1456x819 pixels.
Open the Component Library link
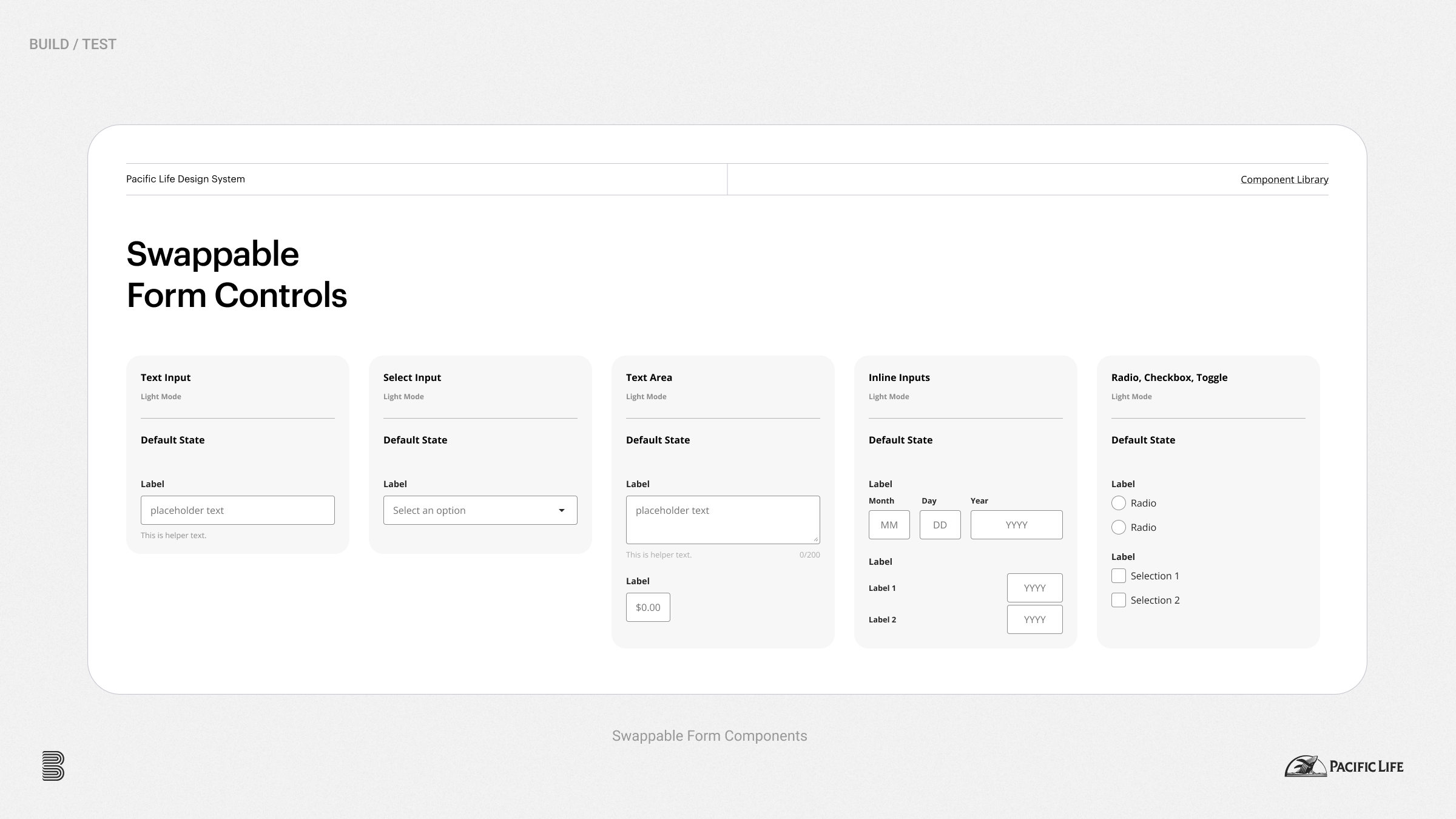click(1284, 180)
